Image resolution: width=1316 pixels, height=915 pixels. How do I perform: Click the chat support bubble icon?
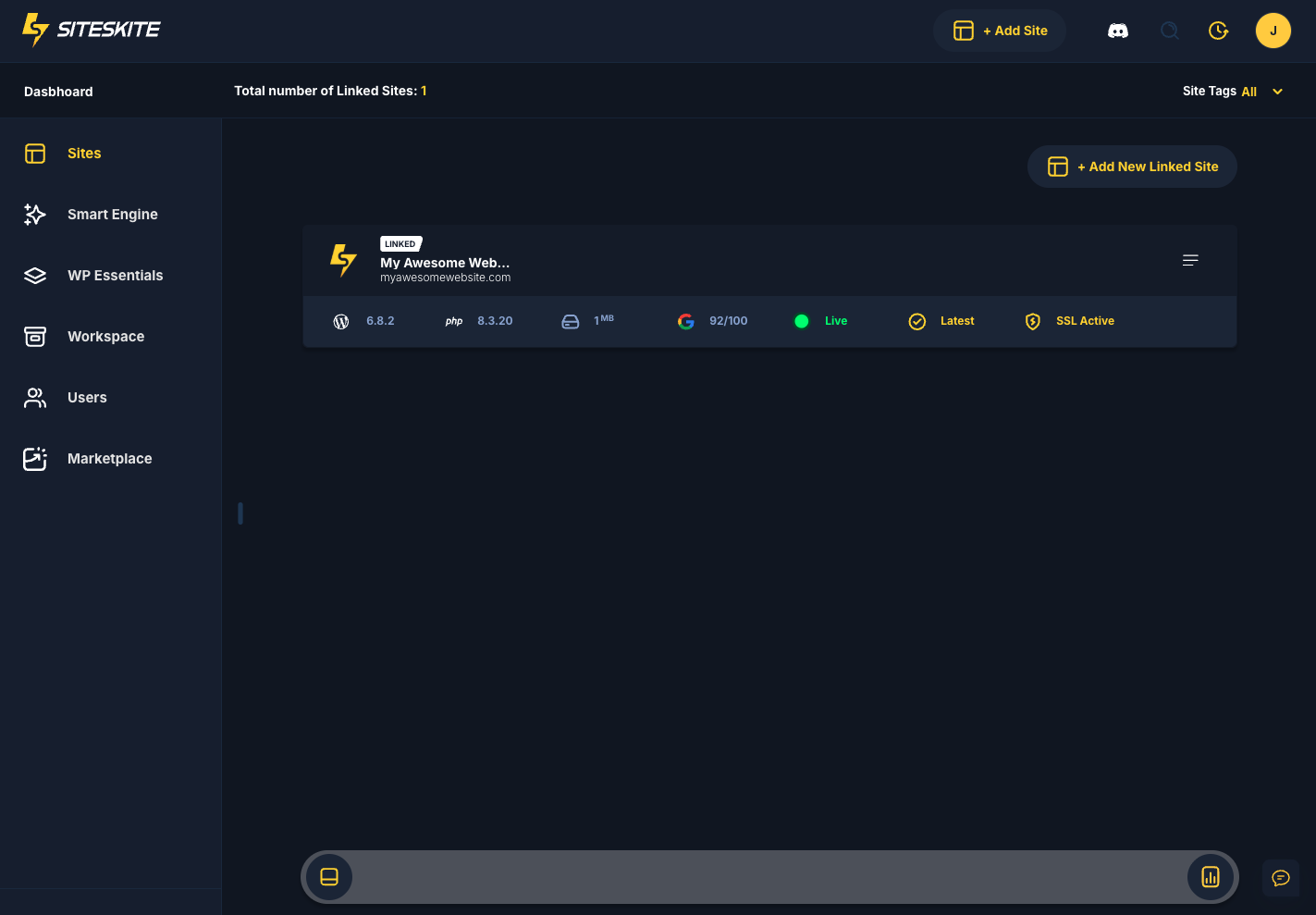click(1281, 878)
